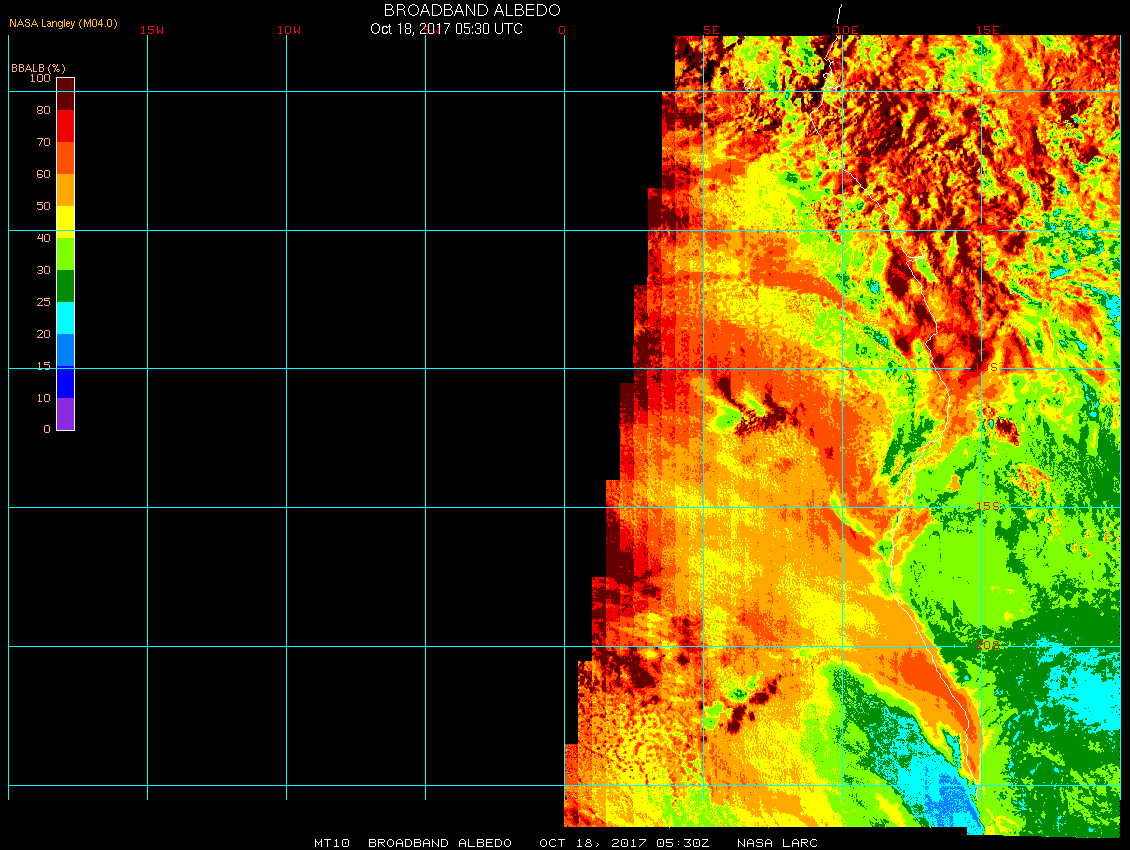Screen dimensions: 1130x850
Task: Click the 'NASA Langley (M04.0)' label
Action: (x=63, y=23)
